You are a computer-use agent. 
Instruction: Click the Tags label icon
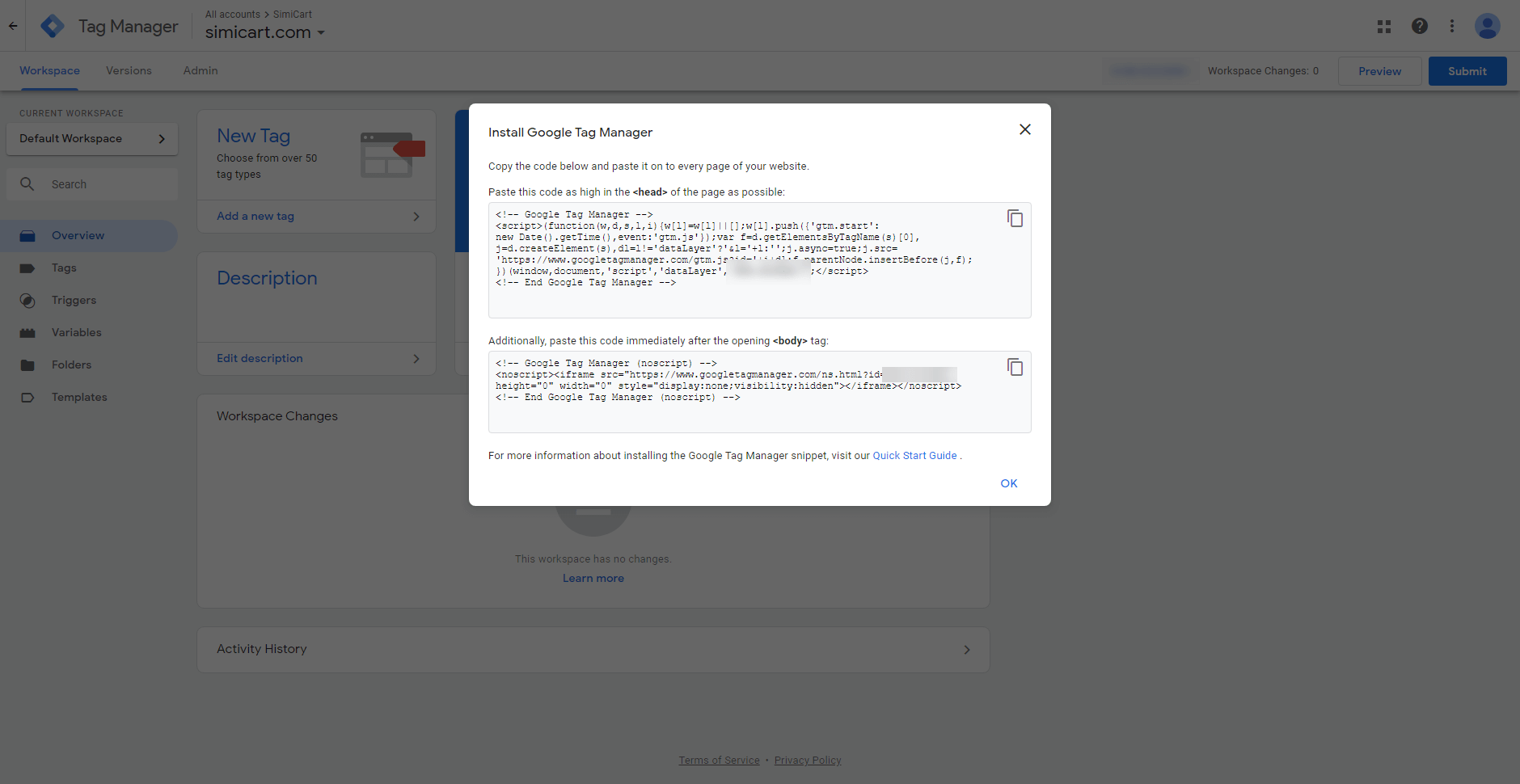point(27,268)
